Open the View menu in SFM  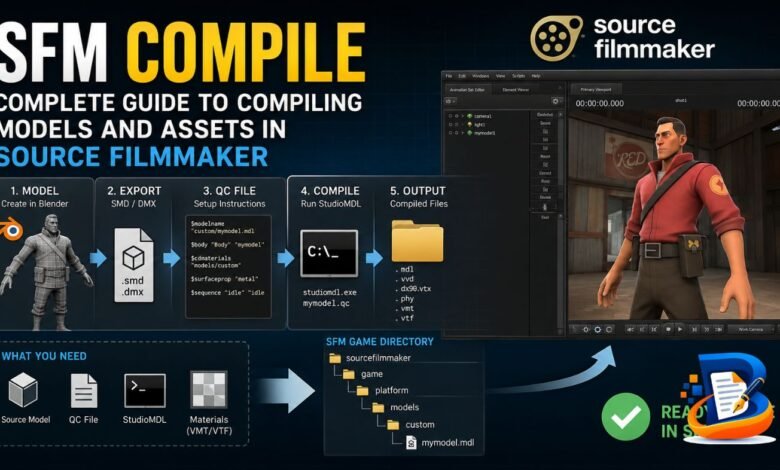(500, 76)
